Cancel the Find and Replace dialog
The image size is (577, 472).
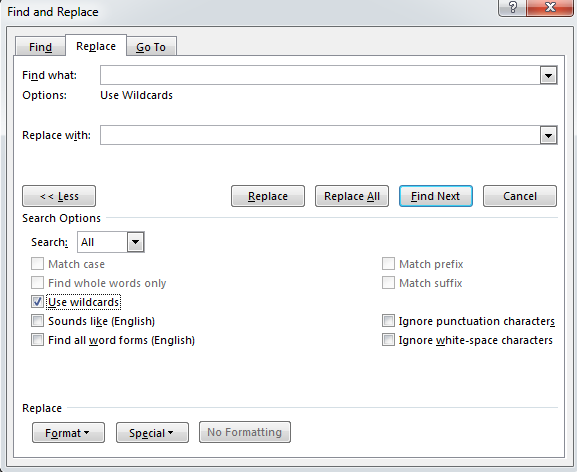(520, 196)
